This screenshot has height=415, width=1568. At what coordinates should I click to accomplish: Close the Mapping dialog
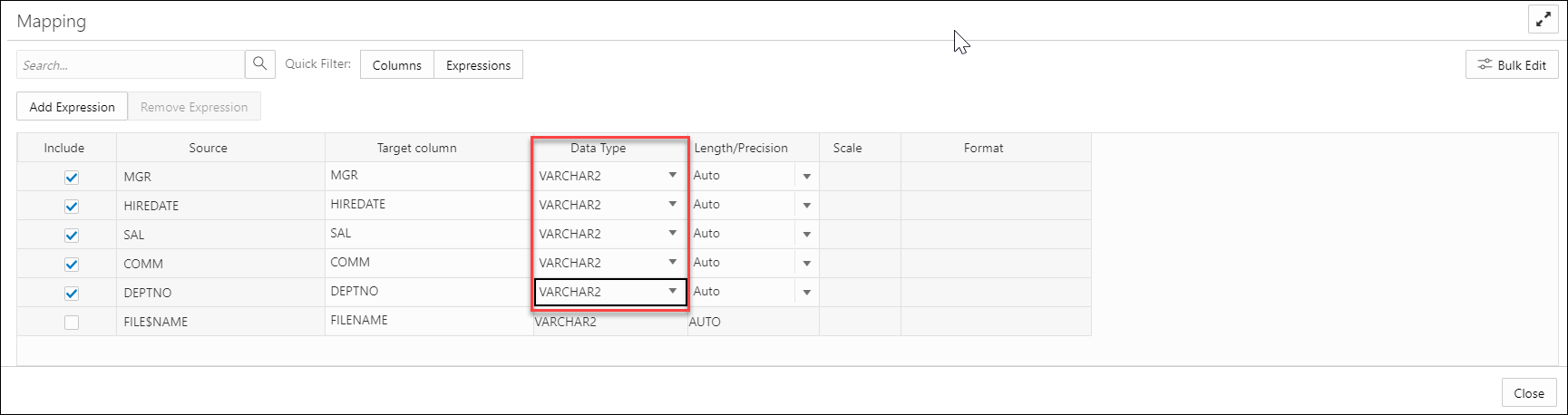click(x=1529, y=393)
